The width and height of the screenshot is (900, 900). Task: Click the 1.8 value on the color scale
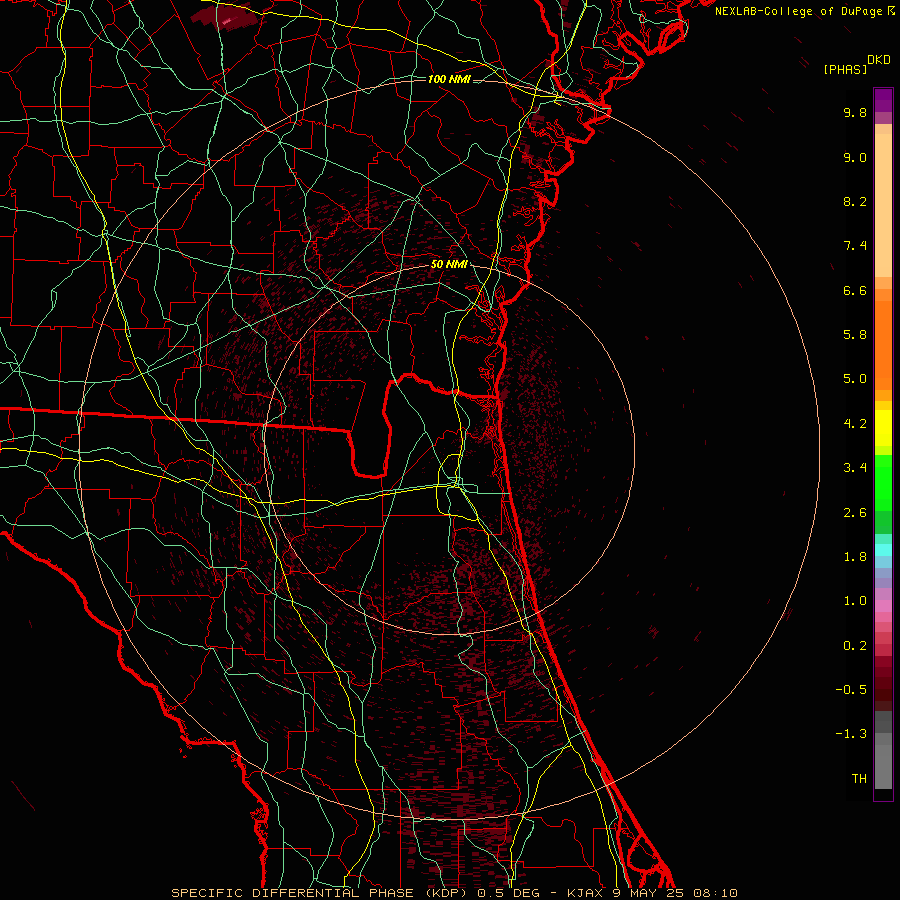tap(855, 557)
